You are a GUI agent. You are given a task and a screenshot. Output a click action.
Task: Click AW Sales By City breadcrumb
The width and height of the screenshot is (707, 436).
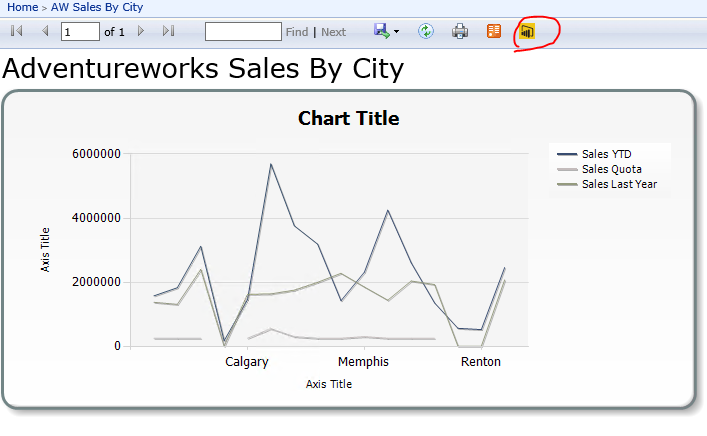[x=97, y=7]
